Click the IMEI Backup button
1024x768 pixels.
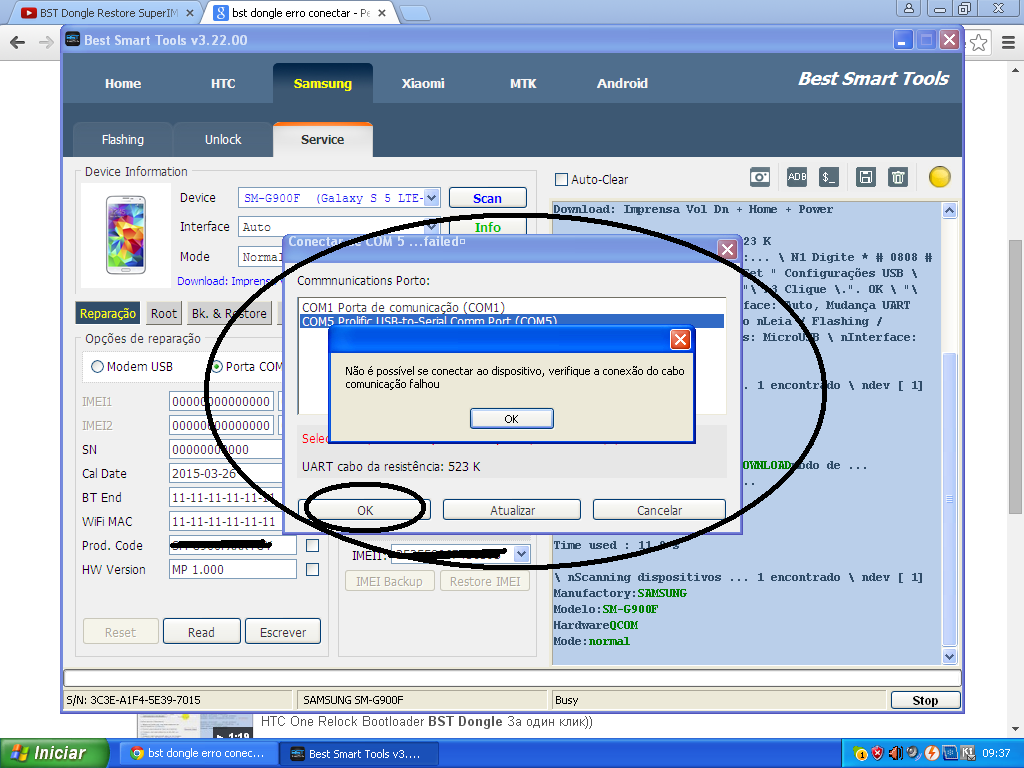(389, 581)
